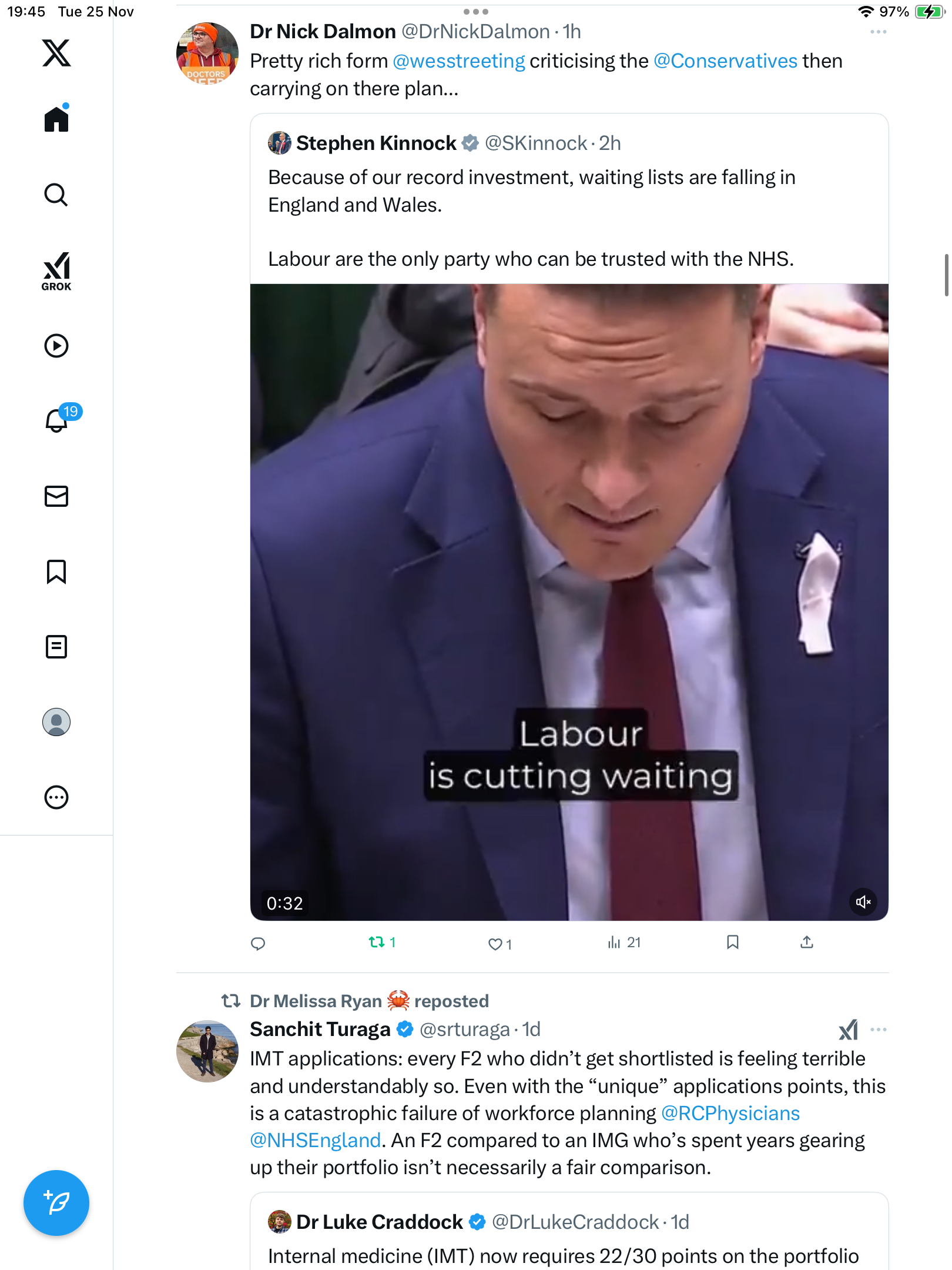
Task: Open the @RCPhysicians mention link
Action: (730, 1113)
